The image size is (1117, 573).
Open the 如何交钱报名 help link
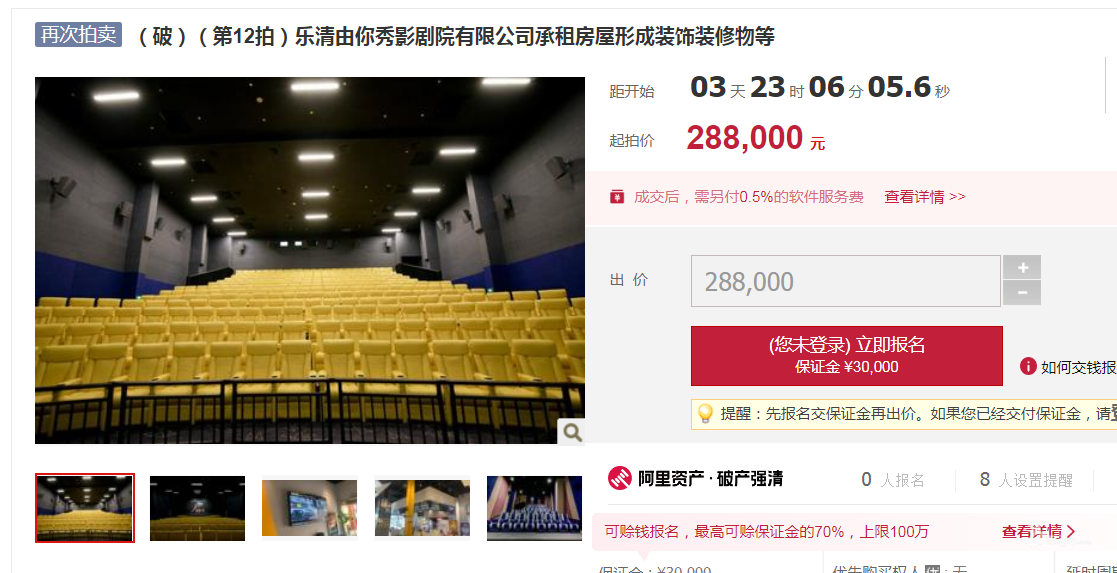1079,367
